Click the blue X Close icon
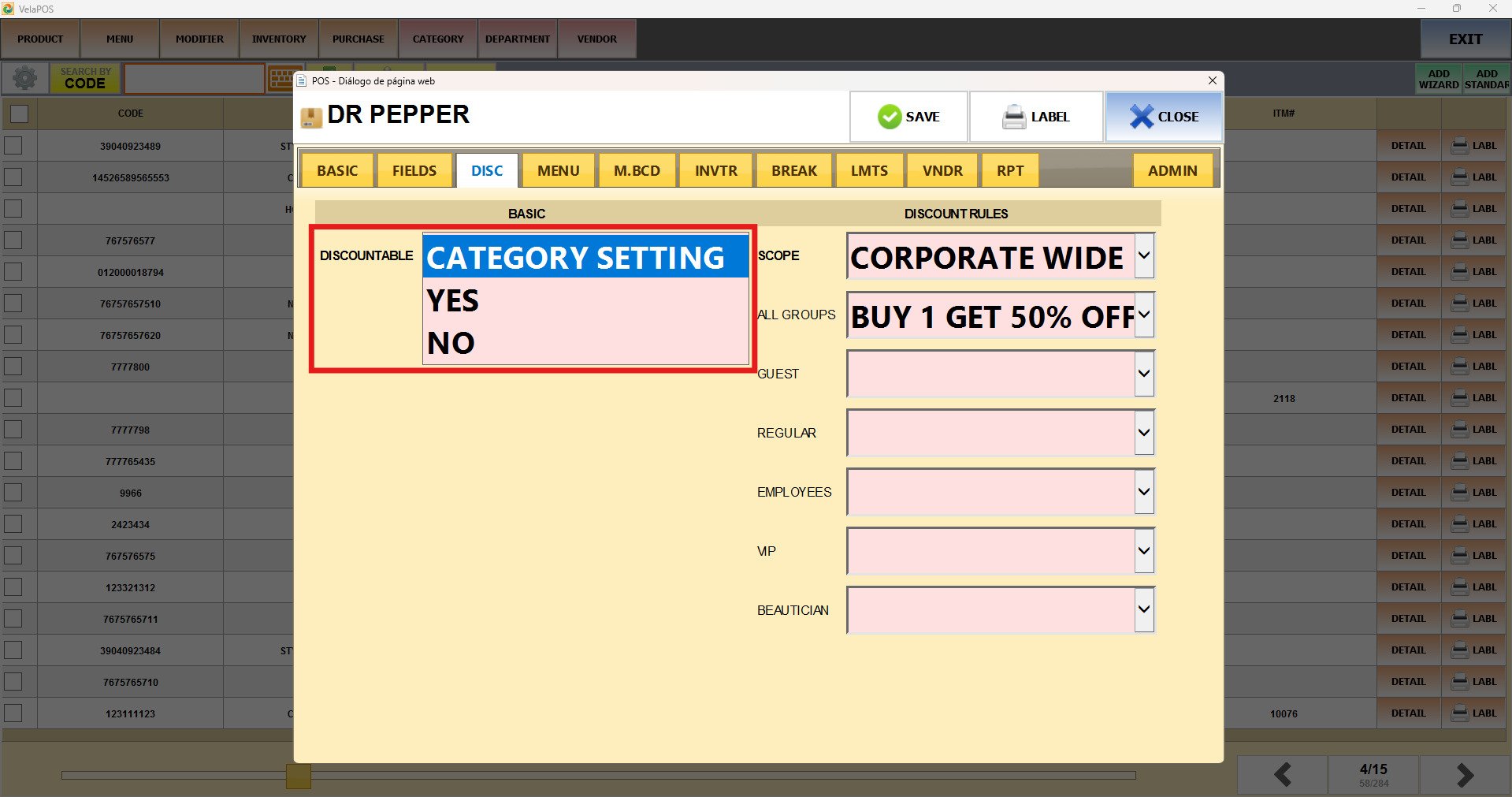This screenshot has height=797, width=1512. tap(1140, 117)
